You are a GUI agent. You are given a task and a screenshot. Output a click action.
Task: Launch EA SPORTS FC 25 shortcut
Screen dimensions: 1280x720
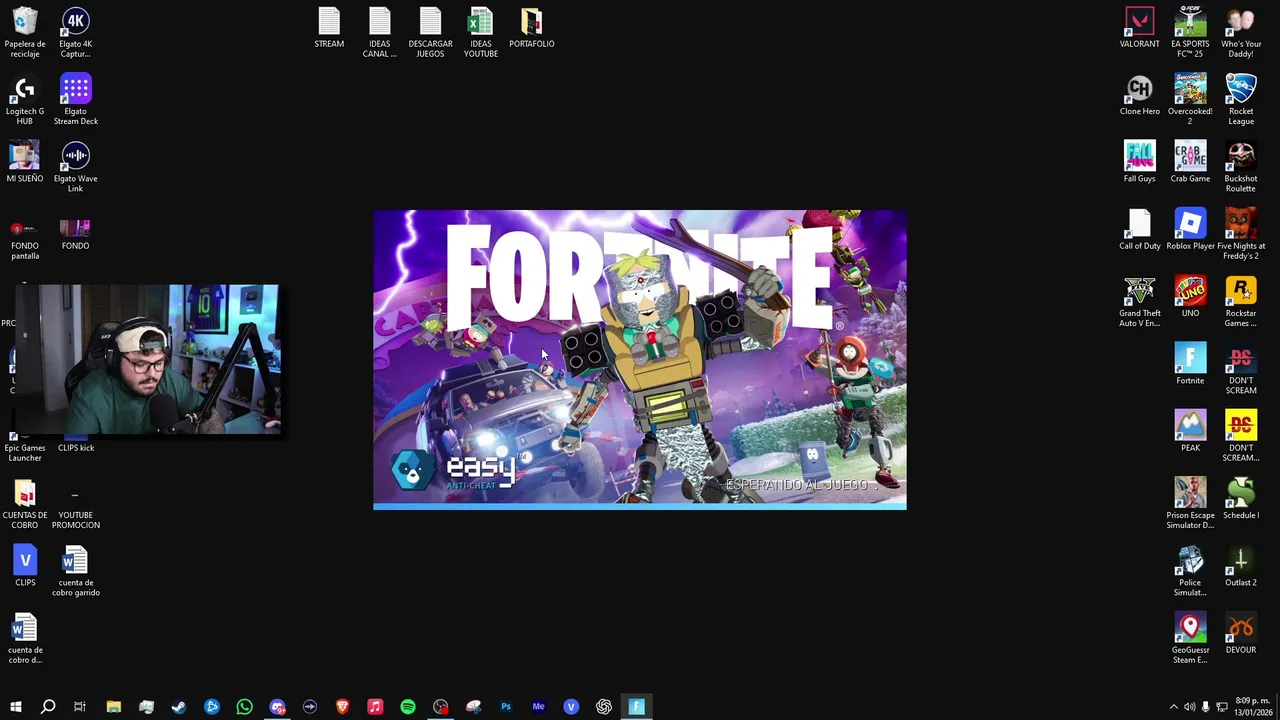[x=1190, y=32]
